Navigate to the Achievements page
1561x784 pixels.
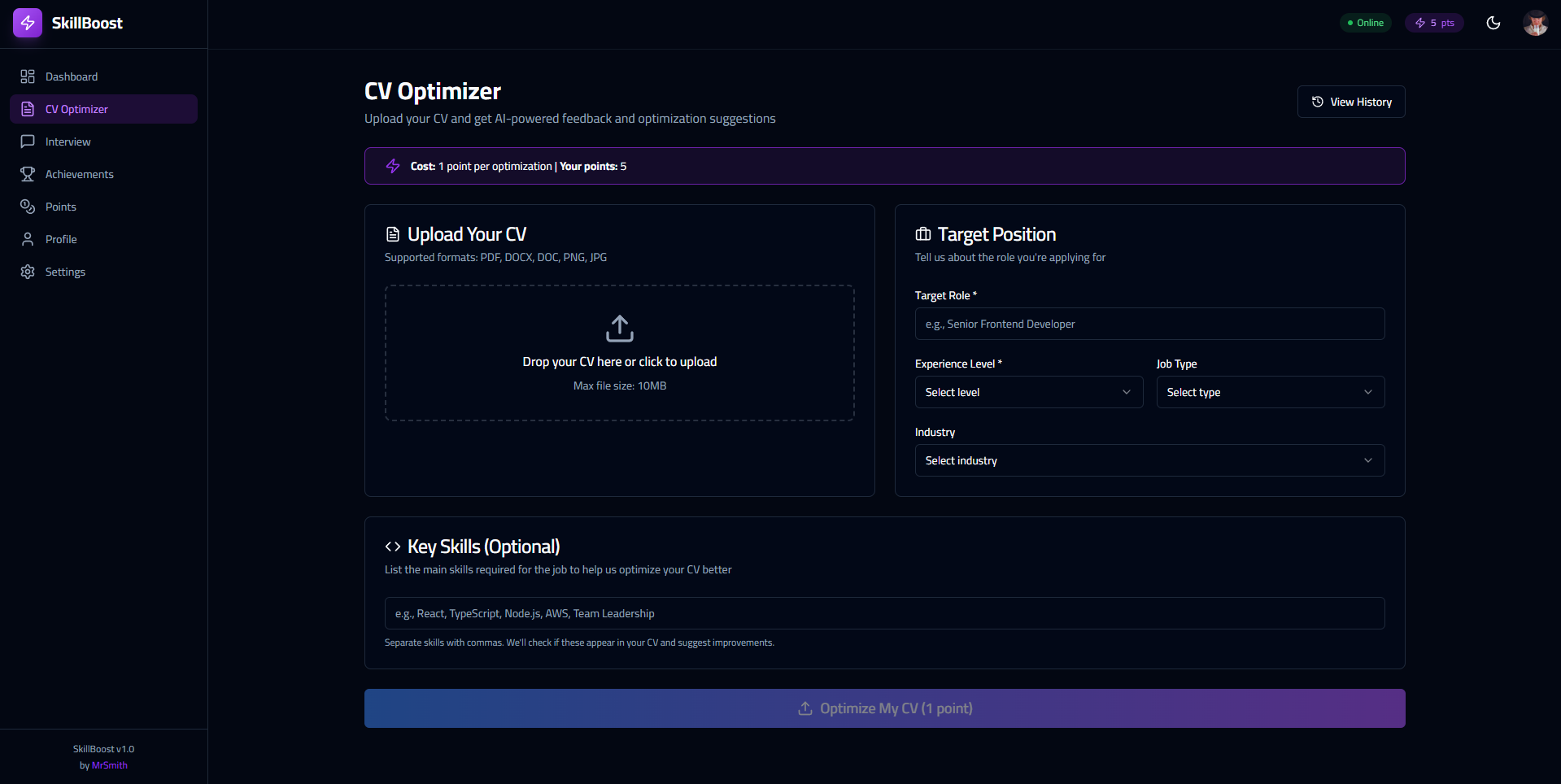(x=79, y=173)
